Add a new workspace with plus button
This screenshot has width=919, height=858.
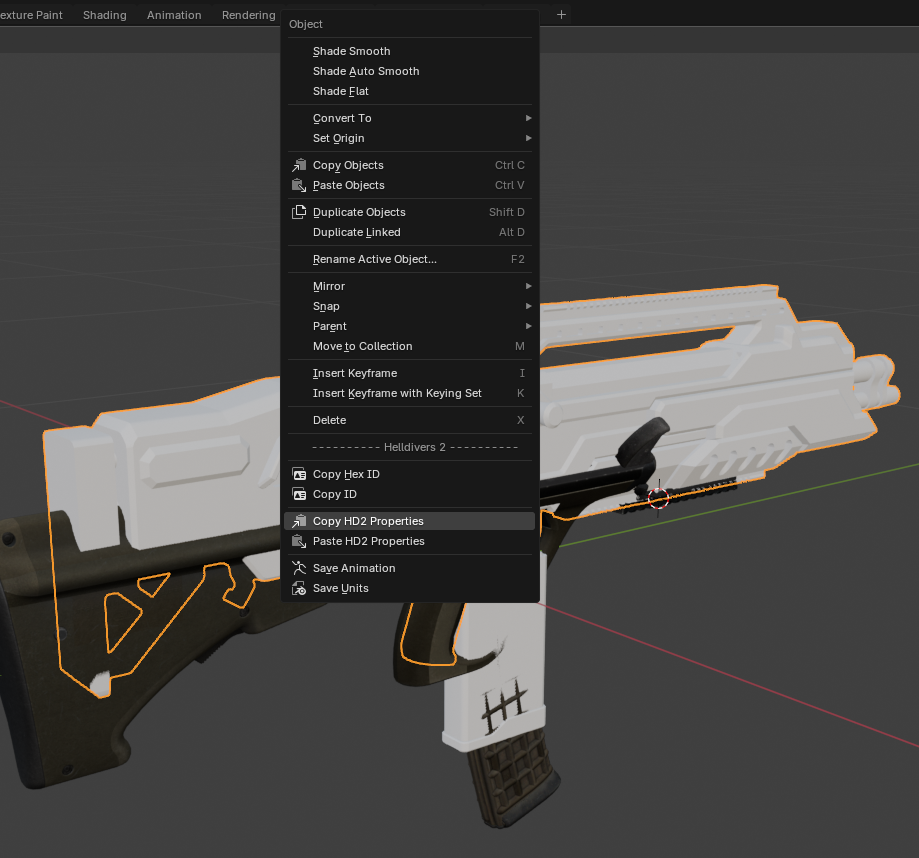pos(561,15)
